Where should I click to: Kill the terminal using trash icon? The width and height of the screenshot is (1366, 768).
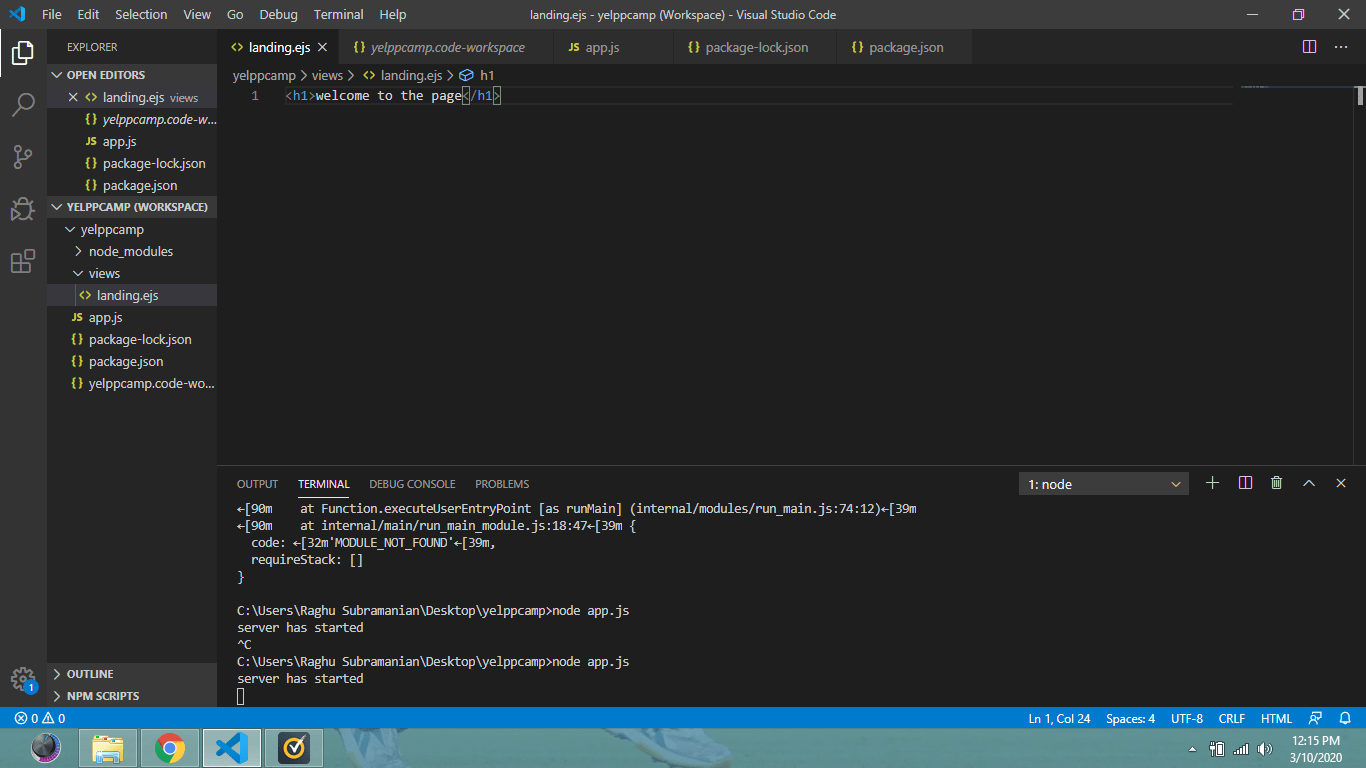(1276, 483)
